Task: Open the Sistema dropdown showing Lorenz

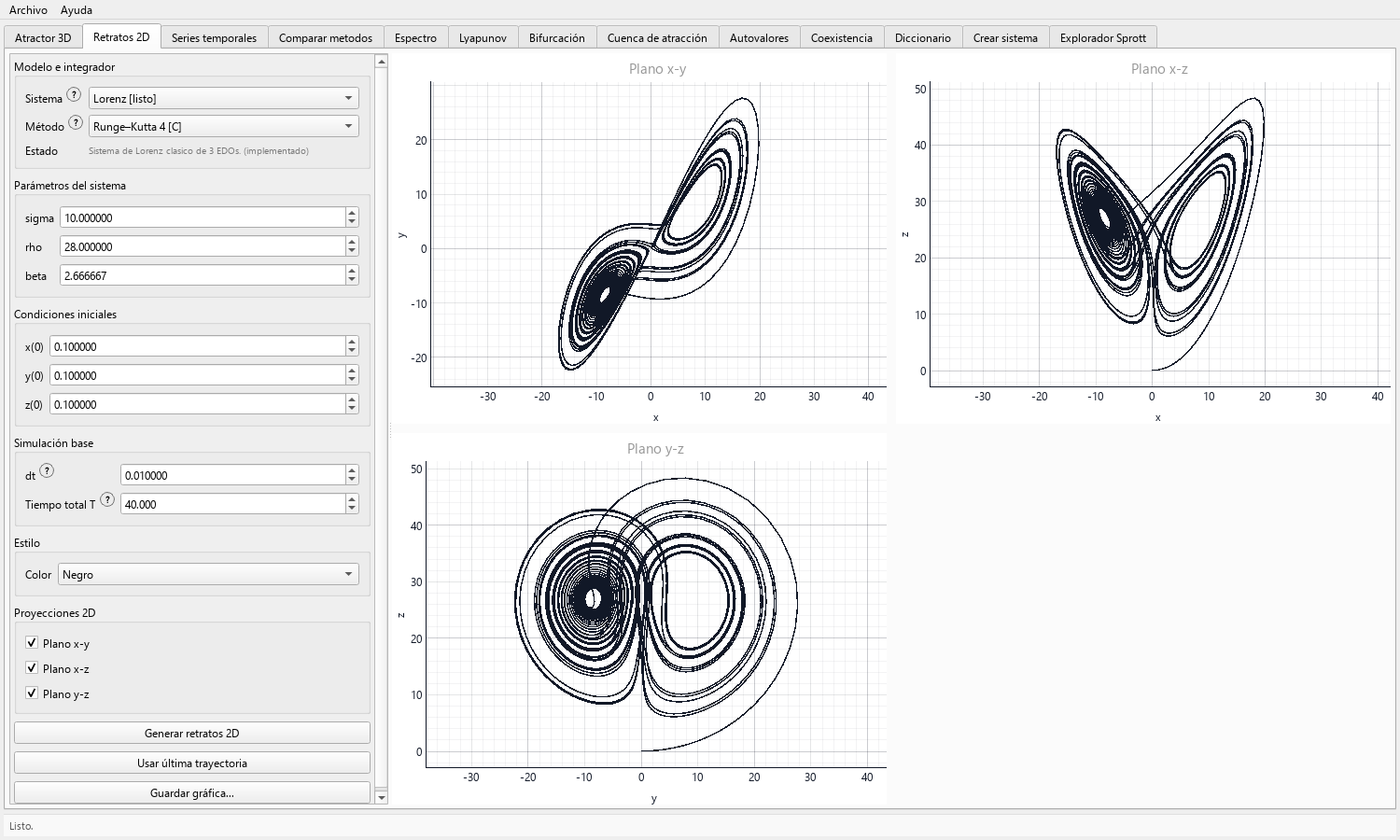Action: coord(224,98)
